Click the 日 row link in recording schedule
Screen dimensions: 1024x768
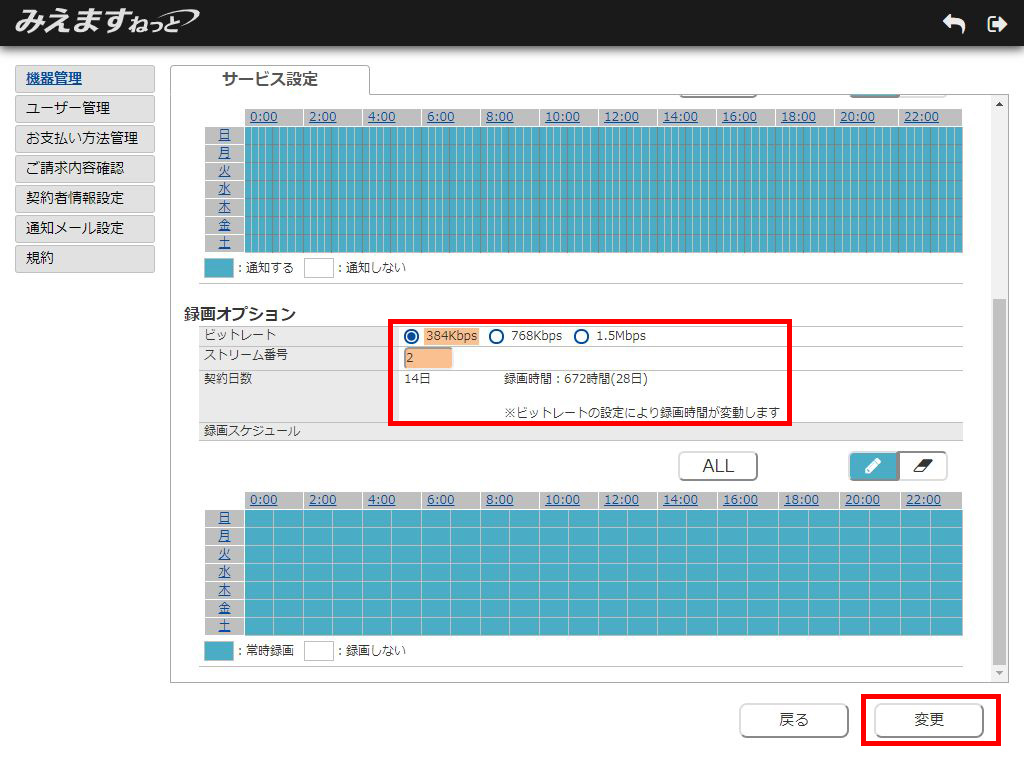point(224,518)
